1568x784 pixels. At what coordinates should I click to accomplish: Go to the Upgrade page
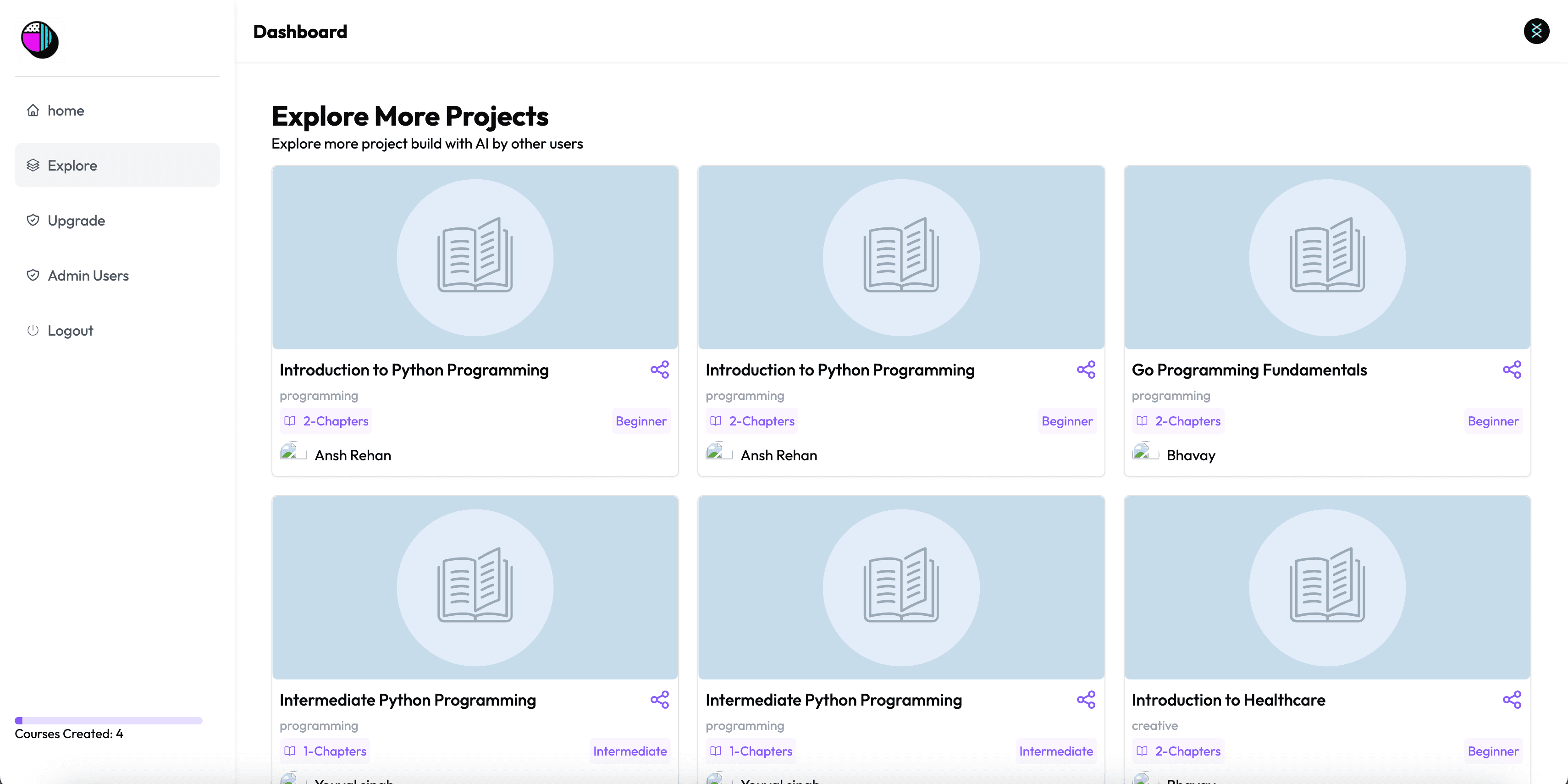pos(76,221)
